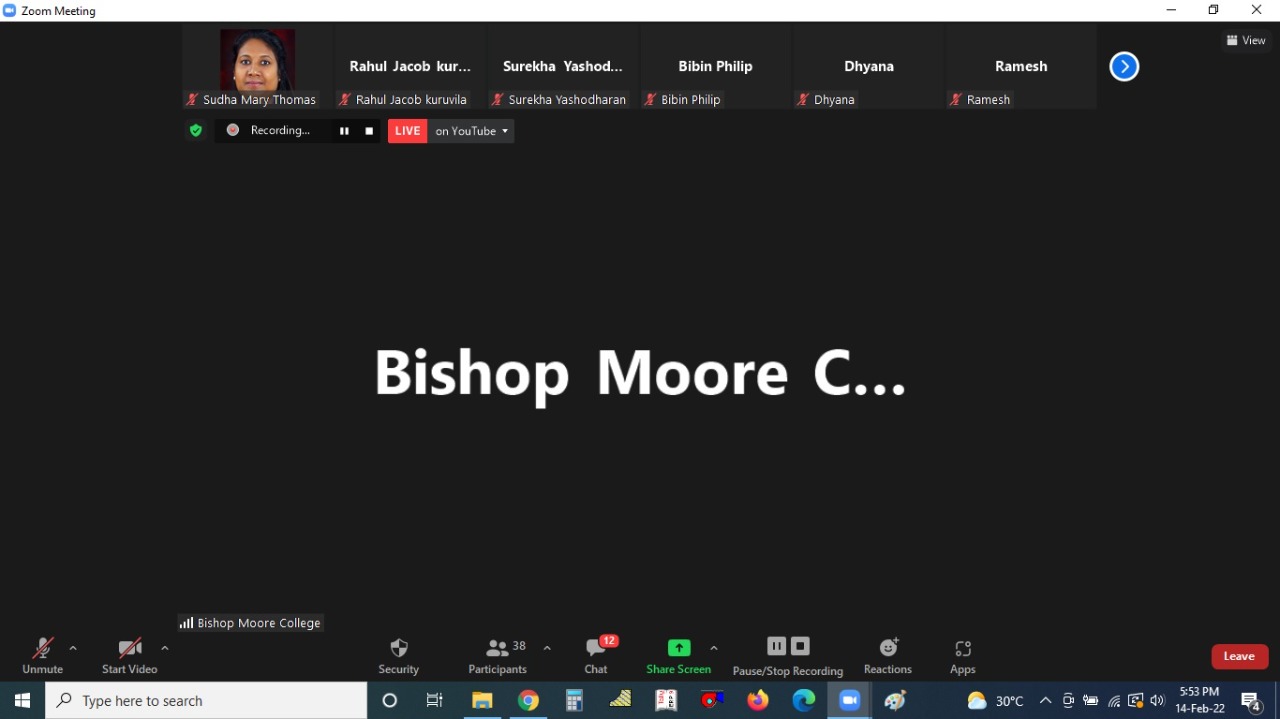This screenshot has width=1280, height=719.
Task: Open the Windows Start menu
Action: (x=22, y=700)
